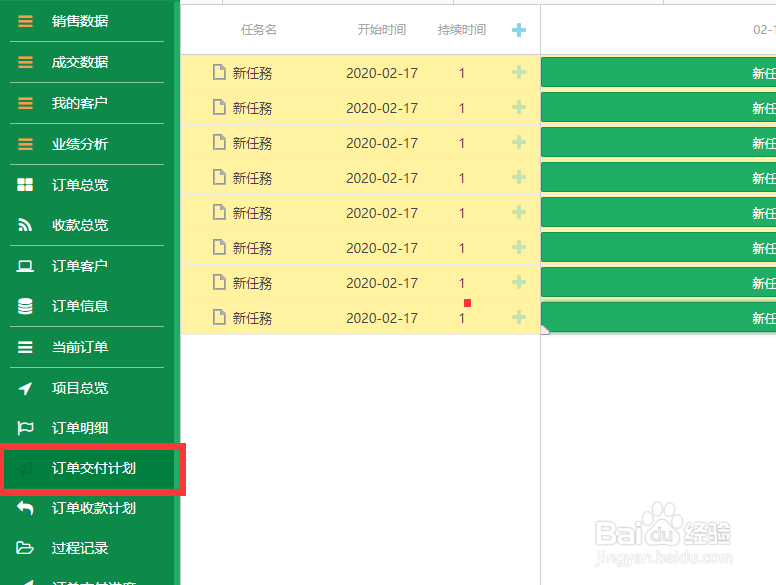The width and height of the screenshot is (776, 585).
Task: Click the bottom green Gantt bar
Action: 658,317
